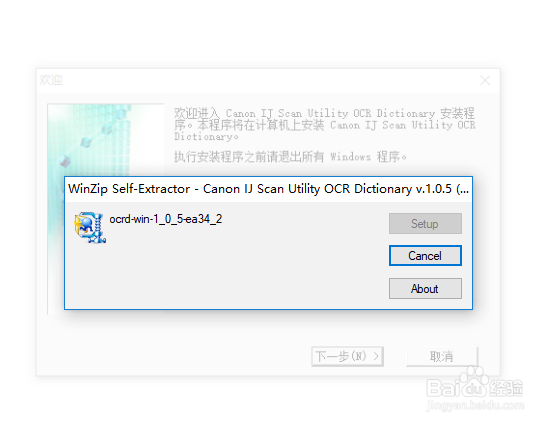Click the Bai lettering of the Baidu watermark
Image resolution: width=556 pixels, height=425 pixels.
point(444,388)
